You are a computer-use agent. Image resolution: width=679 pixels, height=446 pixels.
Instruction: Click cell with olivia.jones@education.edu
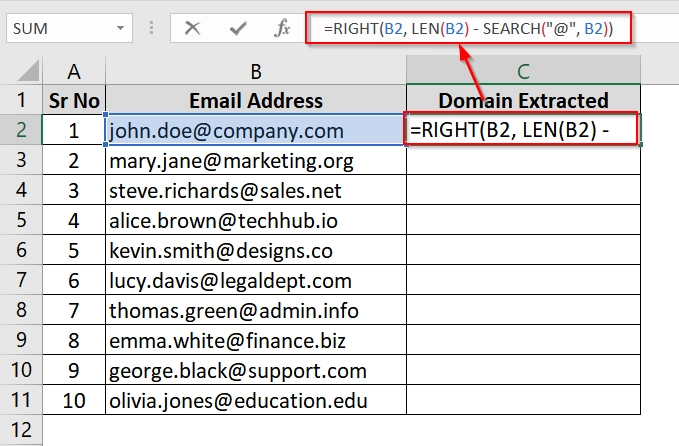point(256,400)
